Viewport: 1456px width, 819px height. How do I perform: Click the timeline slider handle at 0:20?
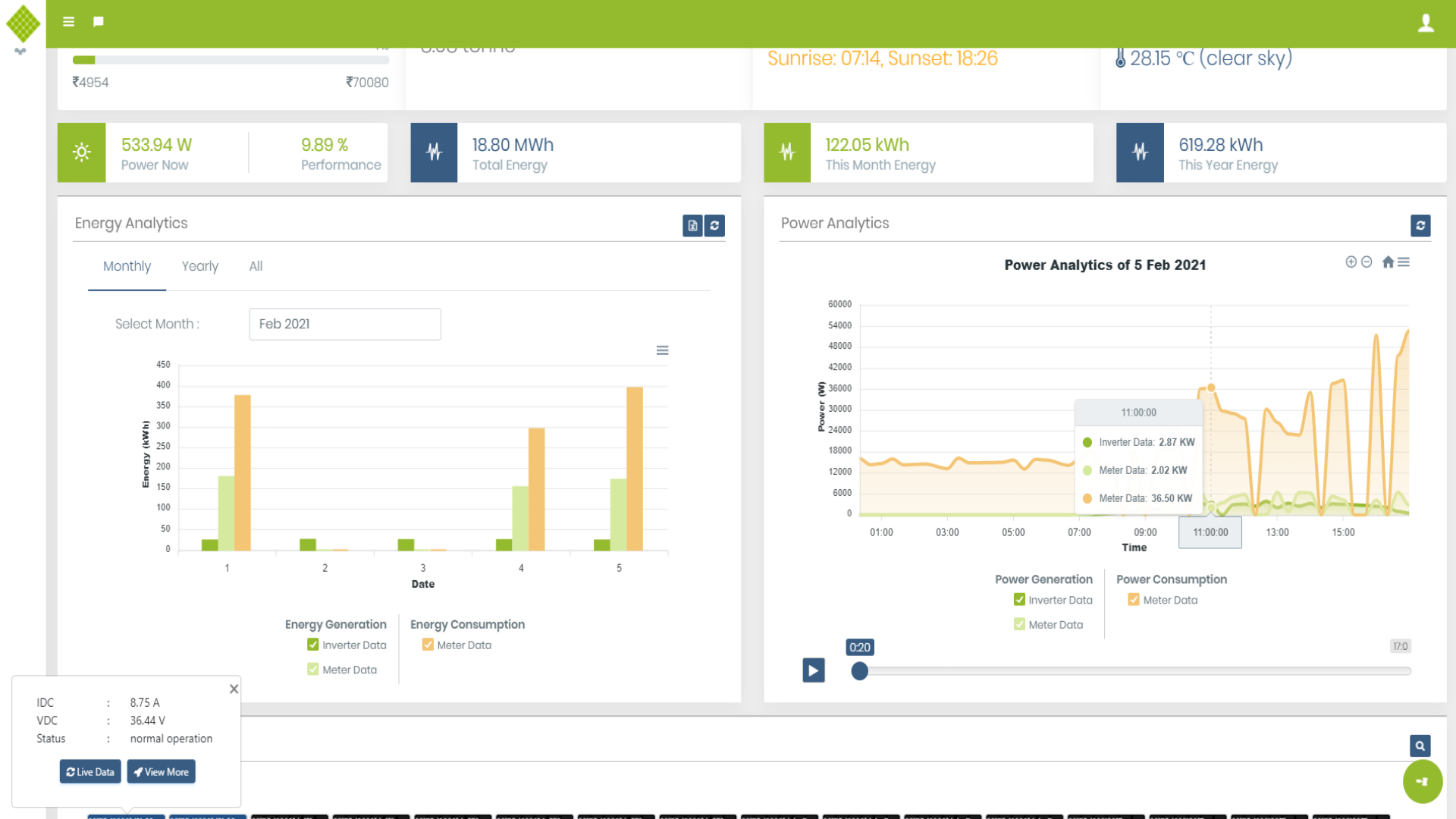click(859, 671)
